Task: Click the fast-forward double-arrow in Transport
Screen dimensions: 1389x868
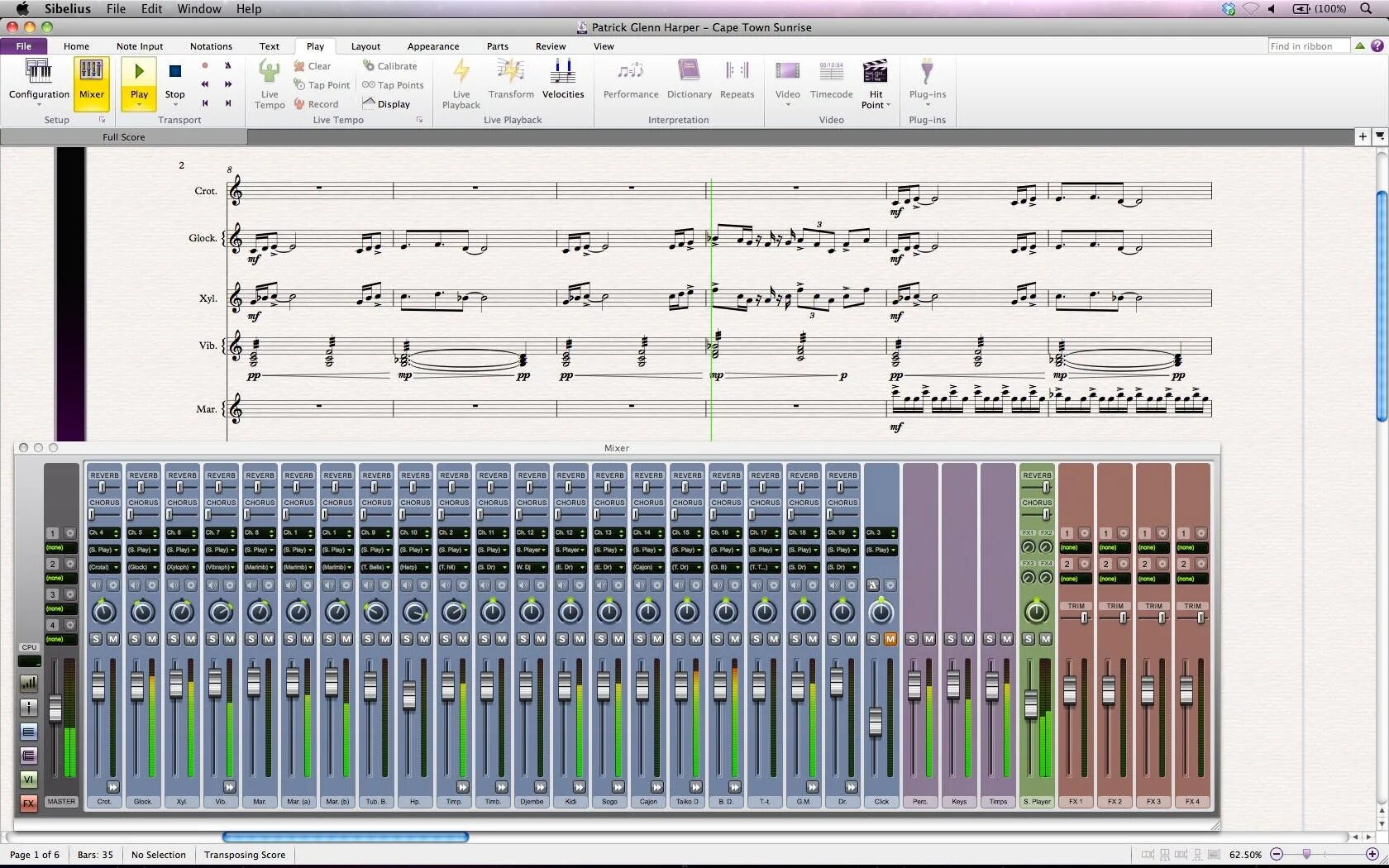Action: [x=228, y=84]
